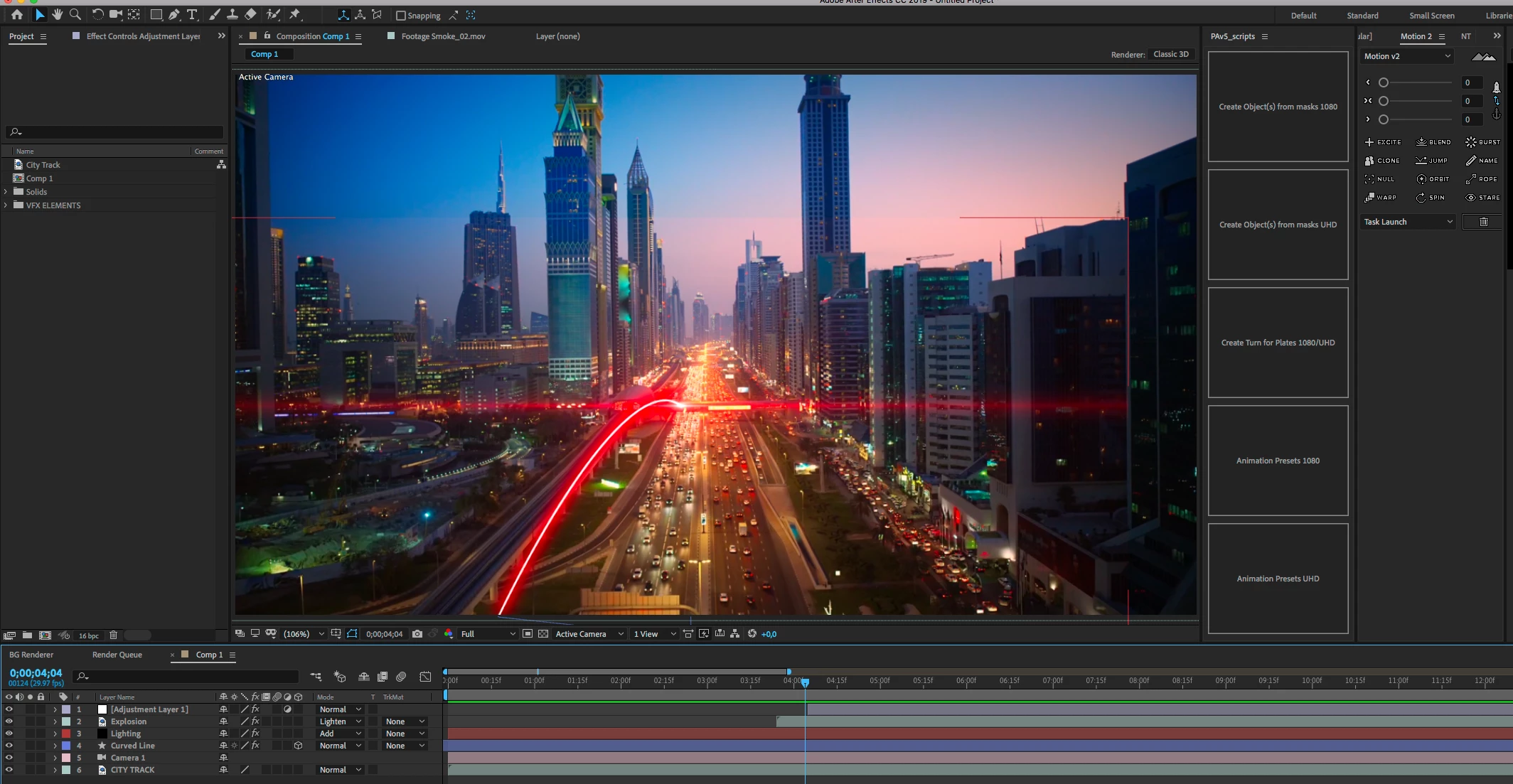Viewport: 1513px width, 784px height.
Task: Click Create Turn for Plates 1080/UHD button
Action: [1278, 343]
